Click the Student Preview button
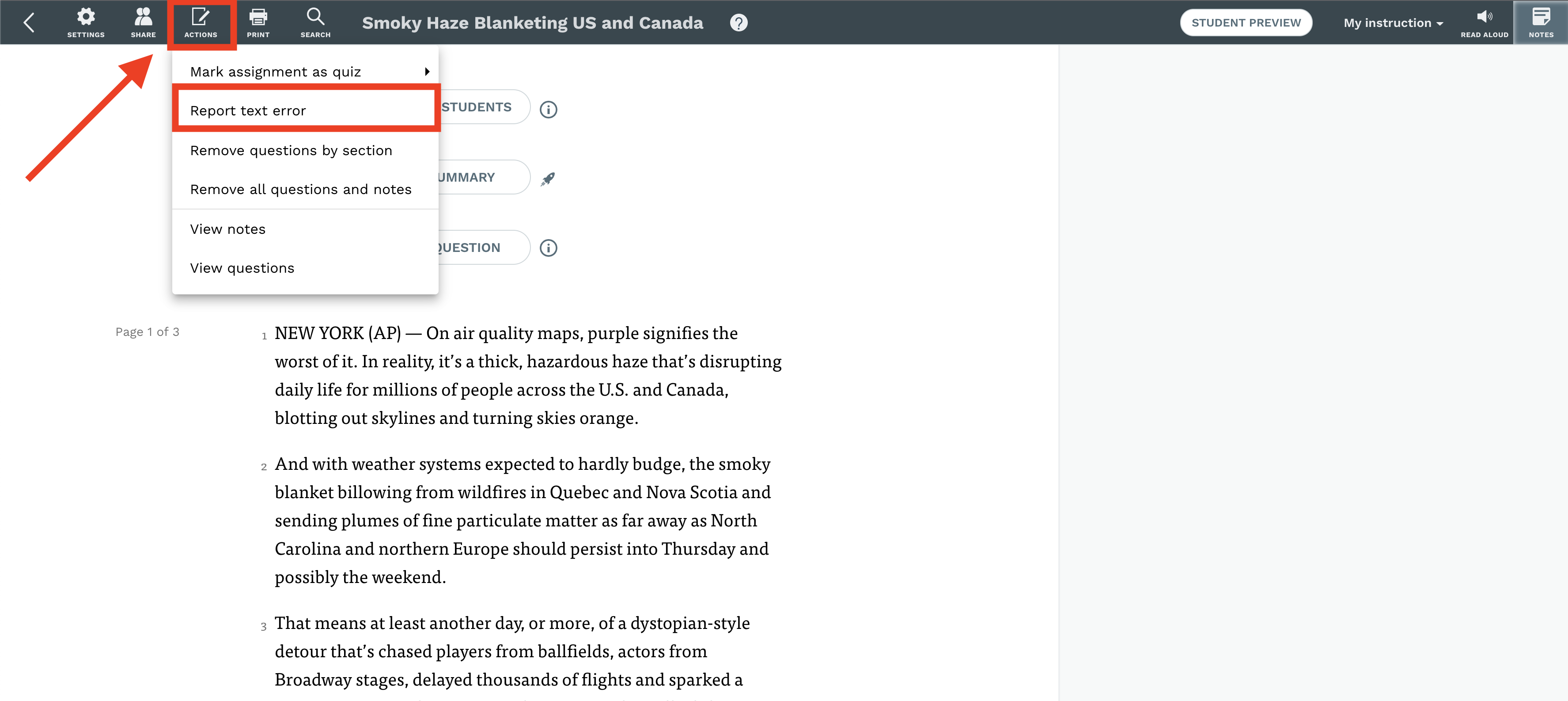1568x701 pixels. point(1246,23)
